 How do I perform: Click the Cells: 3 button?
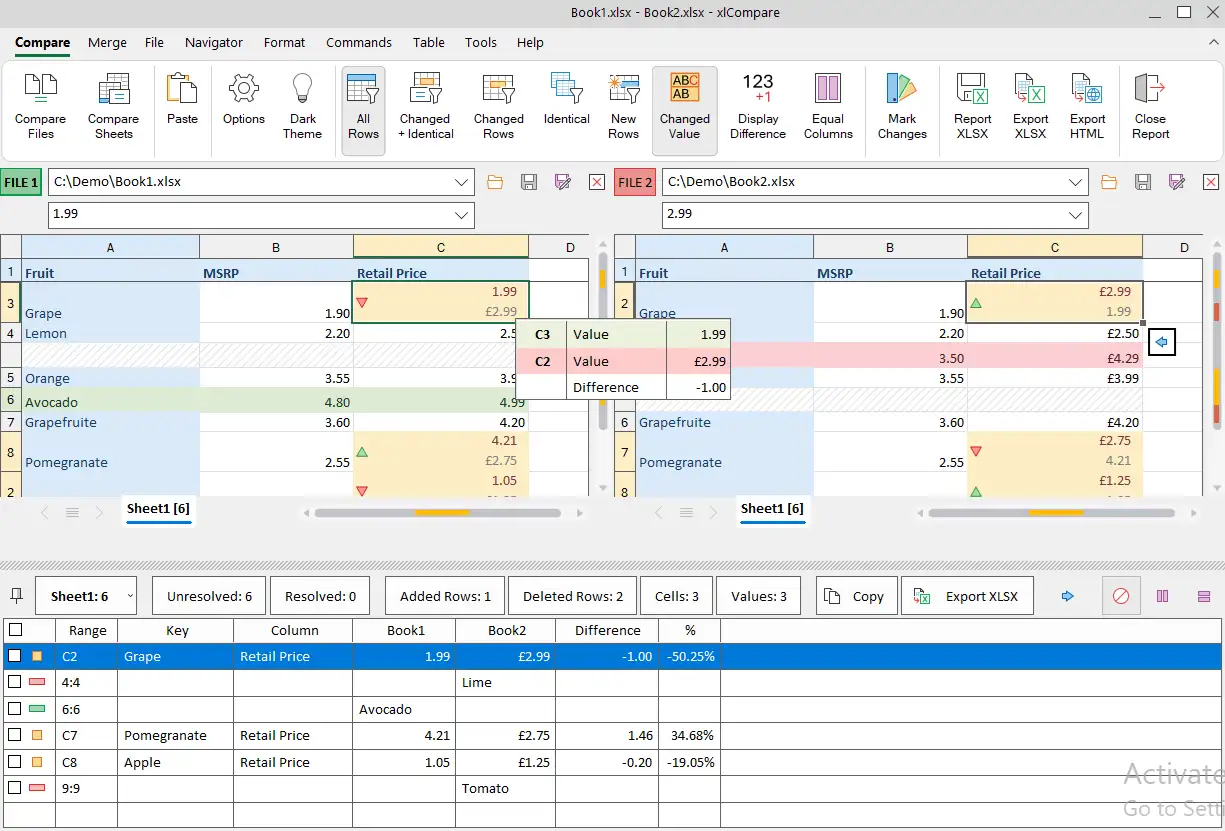tap(677, 596)
